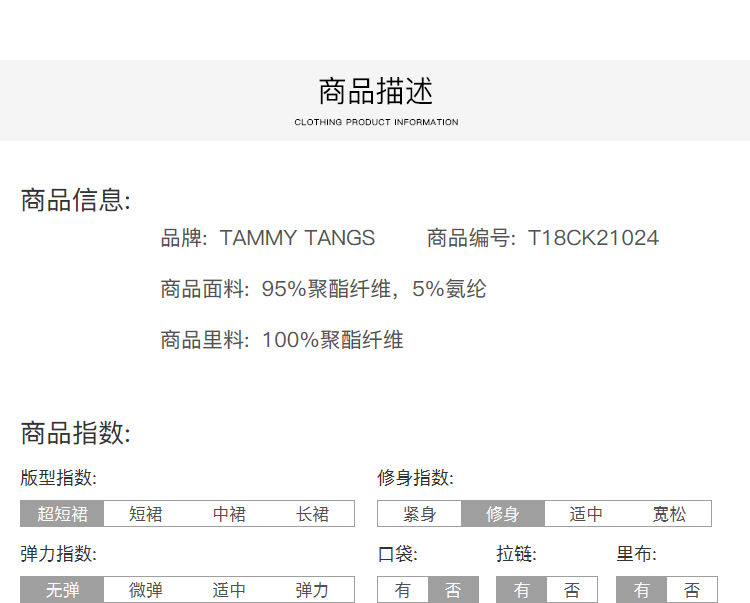Pick the 长裙 option
Image resolution: width=750 pixels, height=603 pixels.
tap(312, 514)
